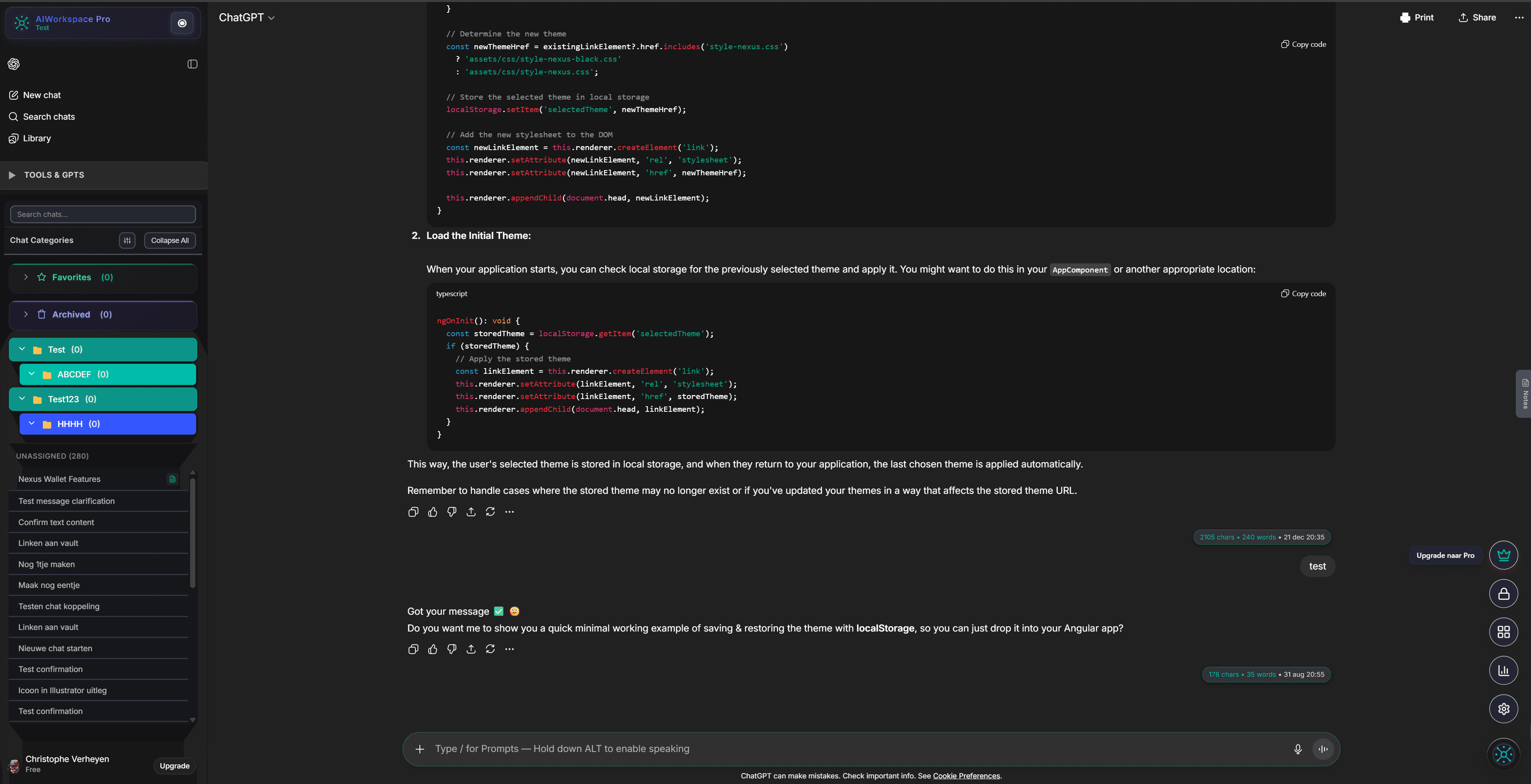Open settings via the gear icon
The image size is (1531, 784).
[1504, 708]
